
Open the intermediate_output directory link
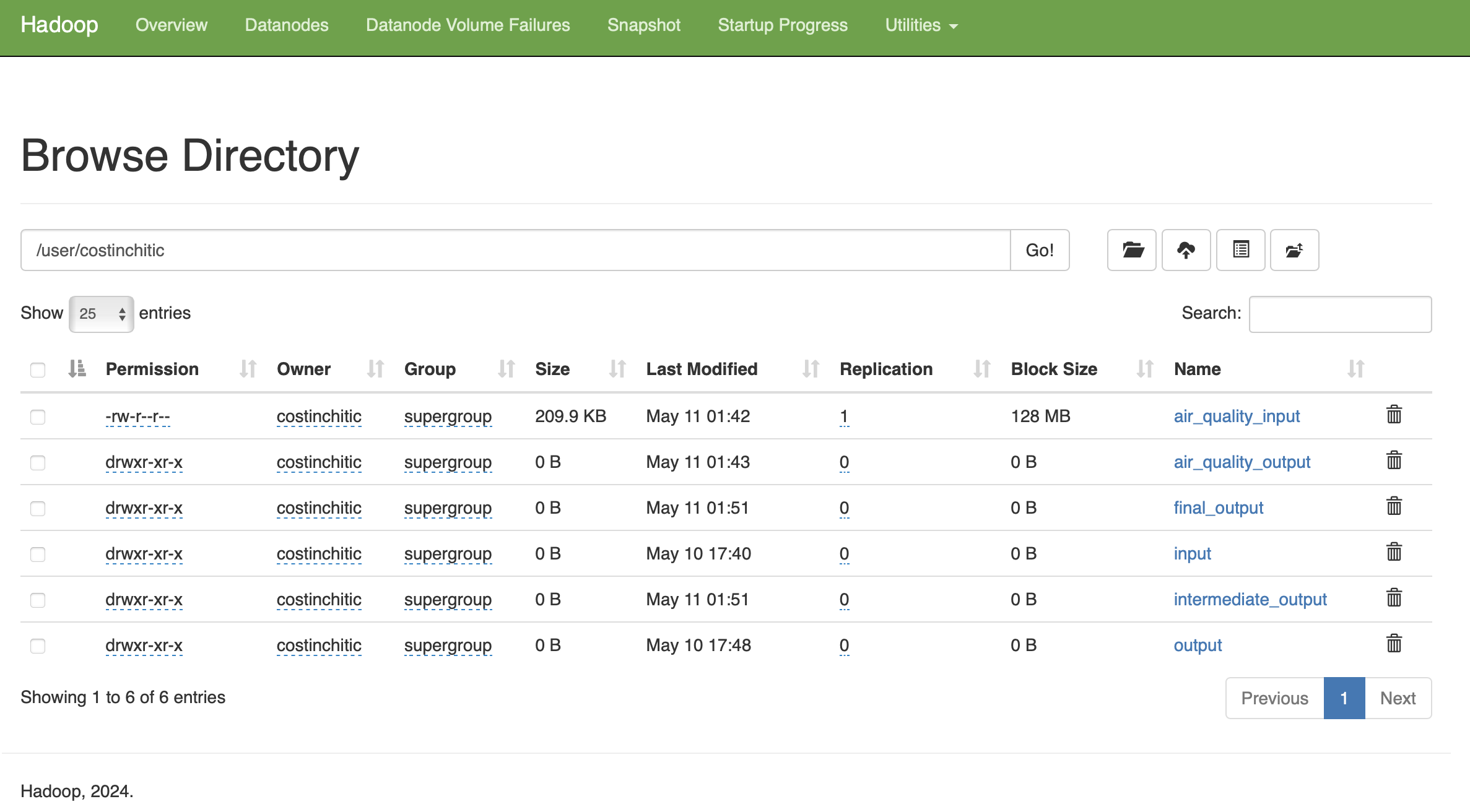click(x=1250, y=599)
